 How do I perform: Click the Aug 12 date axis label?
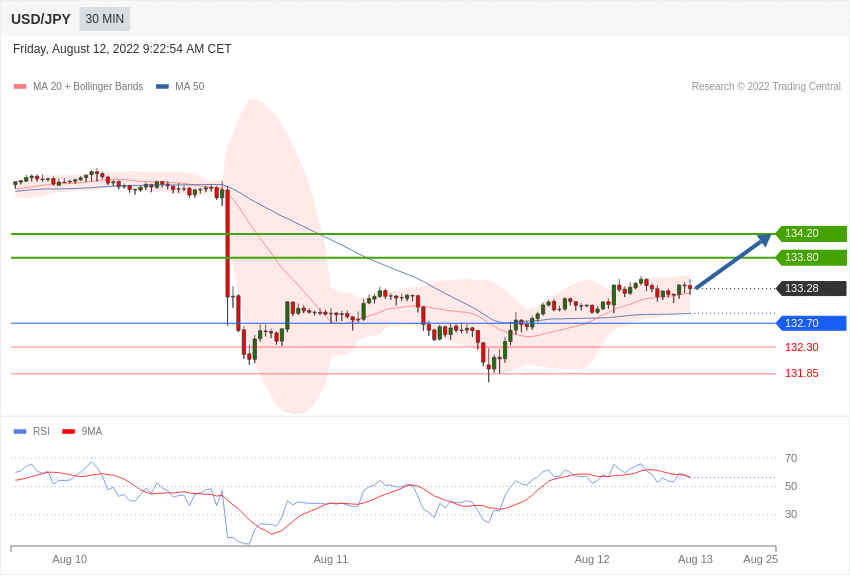pos(592,559)
